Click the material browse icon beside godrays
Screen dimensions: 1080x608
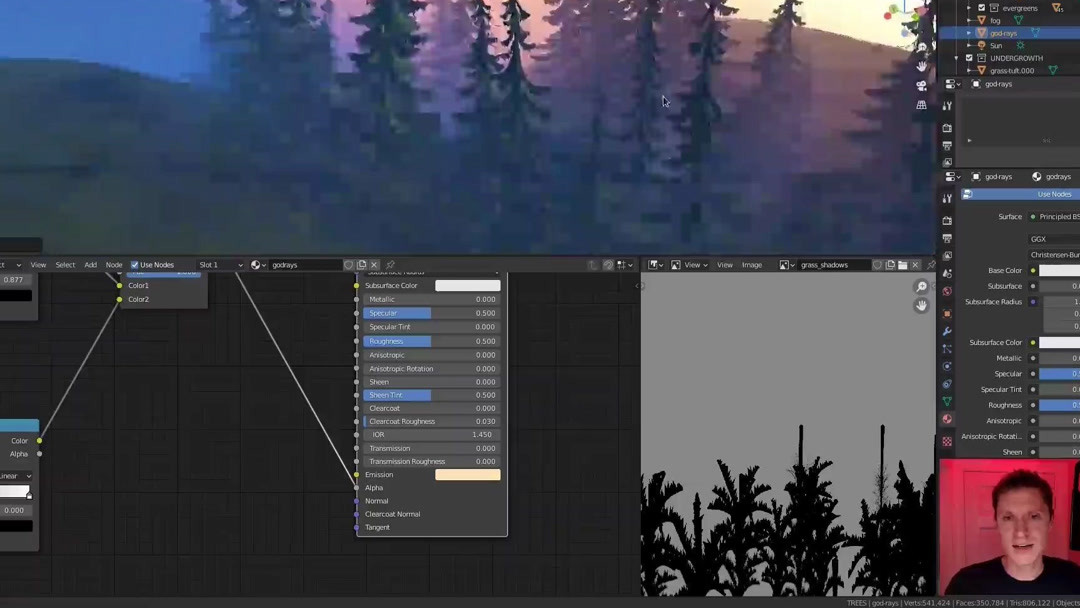(255, 265)
